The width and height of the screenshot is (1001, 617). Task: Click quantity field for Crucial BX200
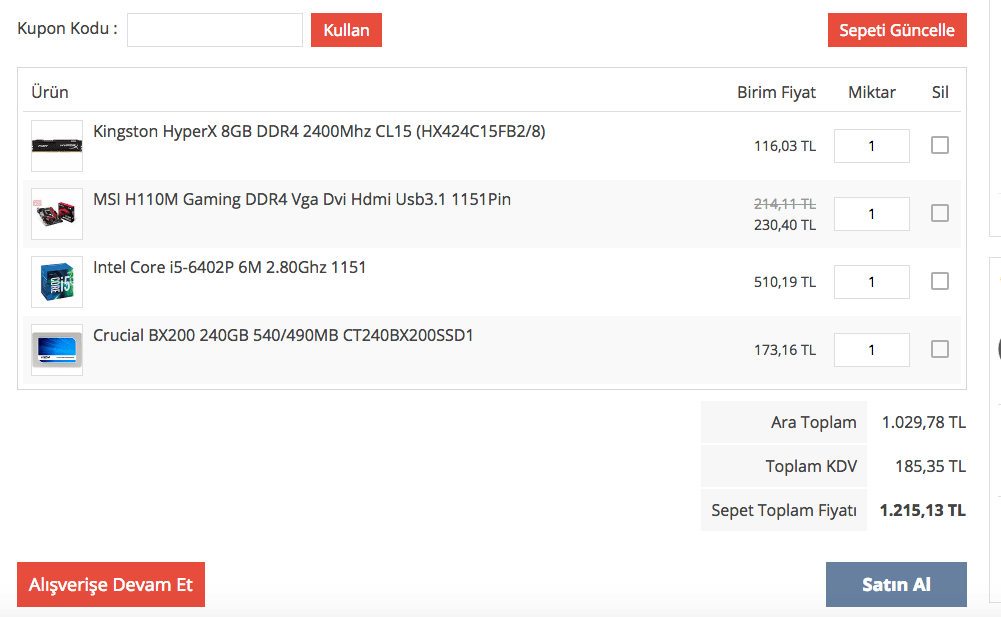click(x=871, y=350)
